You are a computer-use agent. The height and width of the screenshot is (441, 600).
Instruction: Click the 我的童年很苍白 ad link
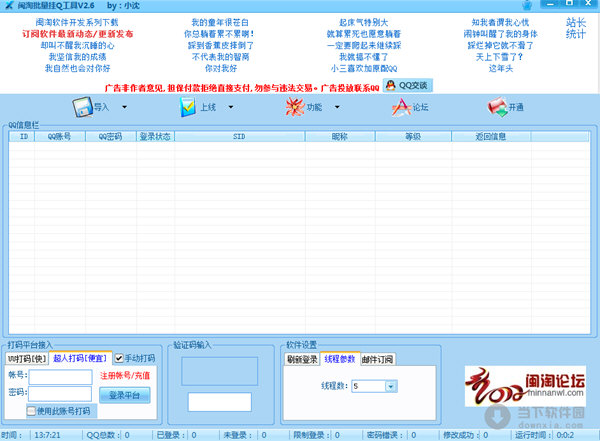(220, 23)
